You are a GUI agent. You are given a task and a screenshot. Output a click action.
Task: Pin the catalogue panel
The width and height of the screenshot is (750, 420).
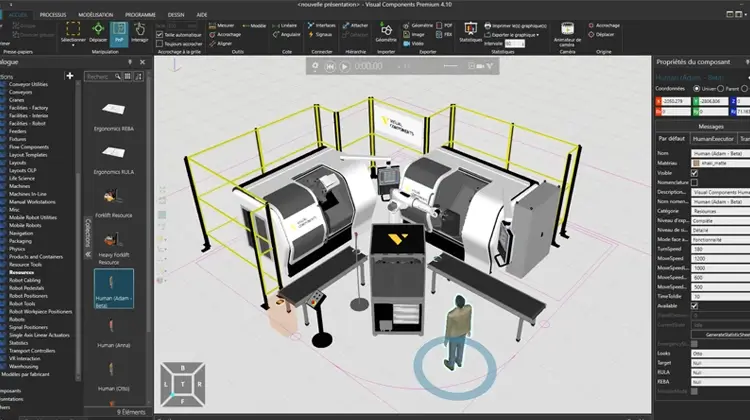click(x=130, y=62)
